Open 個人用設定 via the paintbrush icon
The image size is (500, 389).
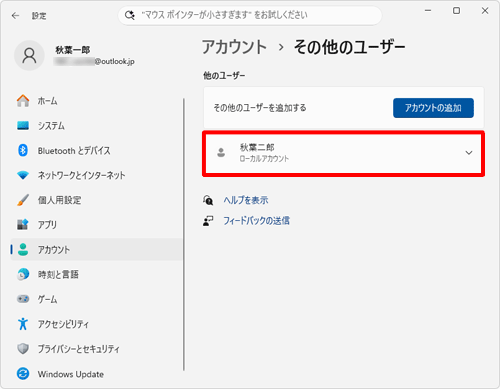[x=23, y=200]
